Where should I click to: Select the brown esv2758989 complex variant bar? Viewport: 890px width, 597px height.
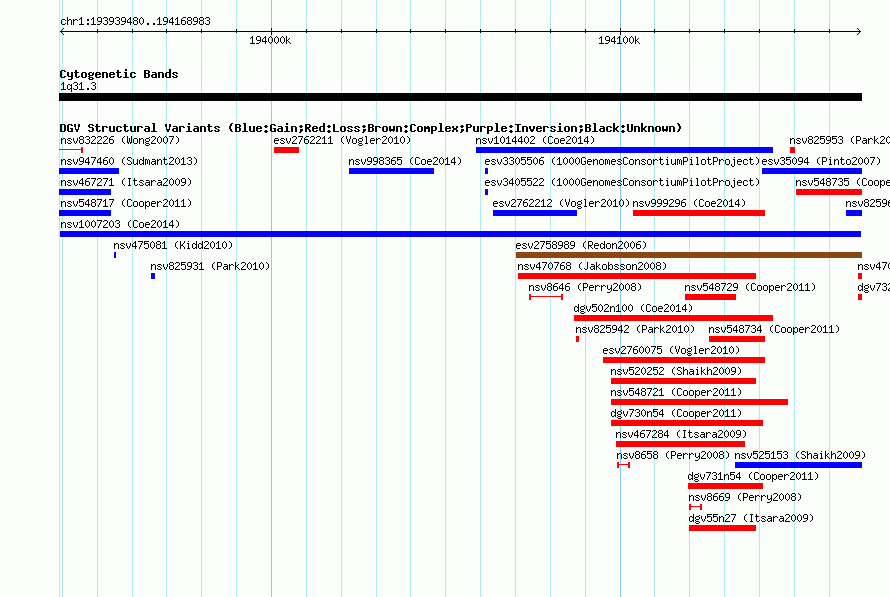coord(689,255)
